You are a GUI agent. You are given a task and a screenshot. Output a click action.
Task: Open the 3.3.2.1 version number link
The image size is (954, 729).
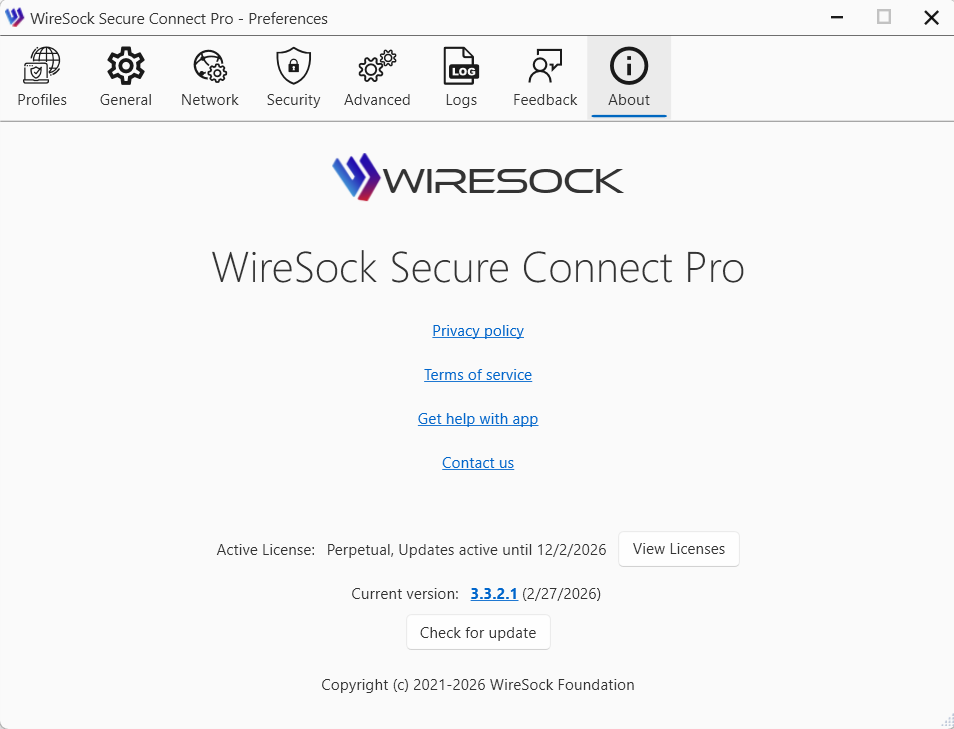point(494,594)
